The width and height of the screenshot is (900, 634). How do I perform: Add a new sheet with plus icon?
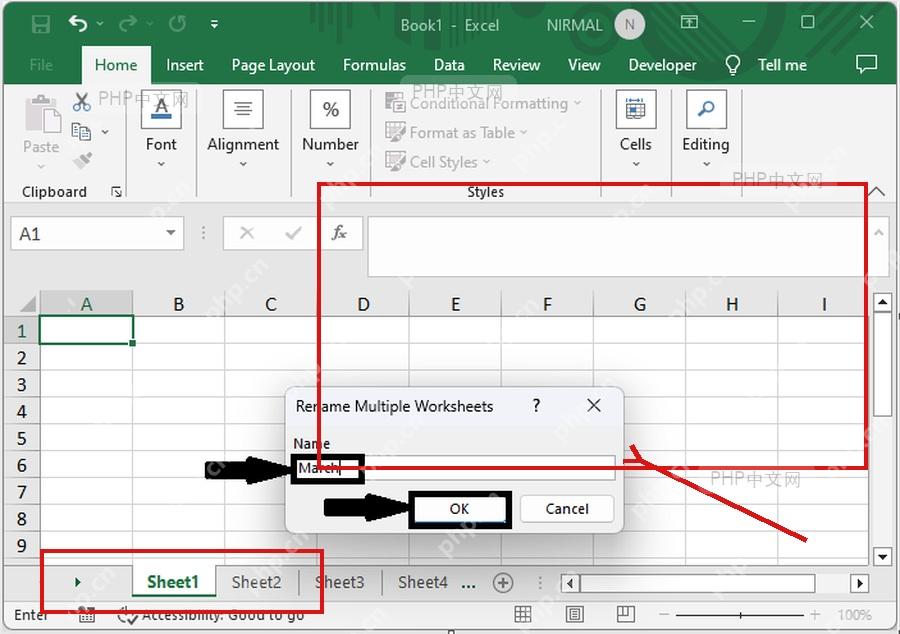(x=503, y=583)
